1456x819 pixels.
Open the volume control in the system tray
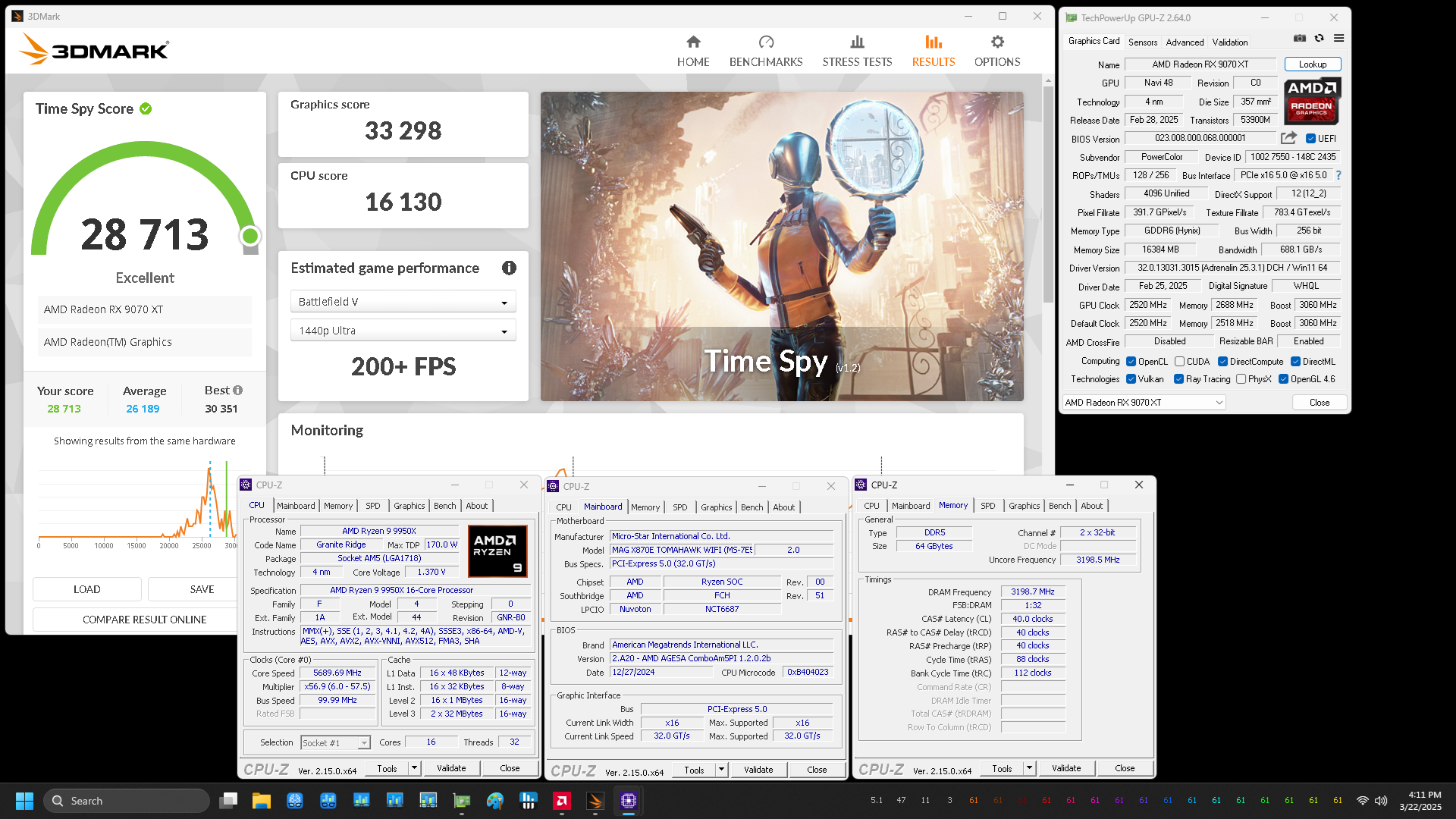click(x=1381, y=801)
